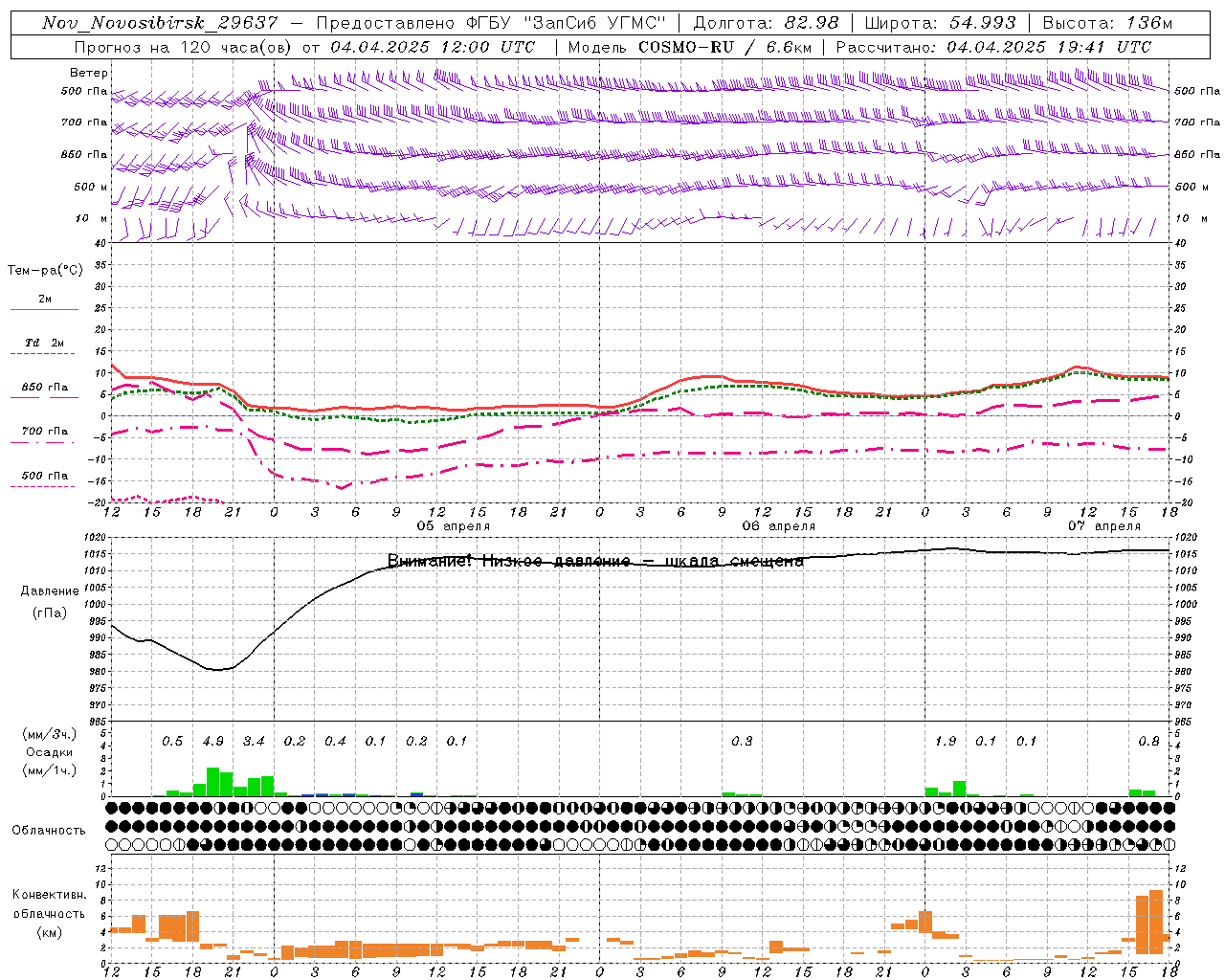Click the '(км)' unit label

coord(50,932)
